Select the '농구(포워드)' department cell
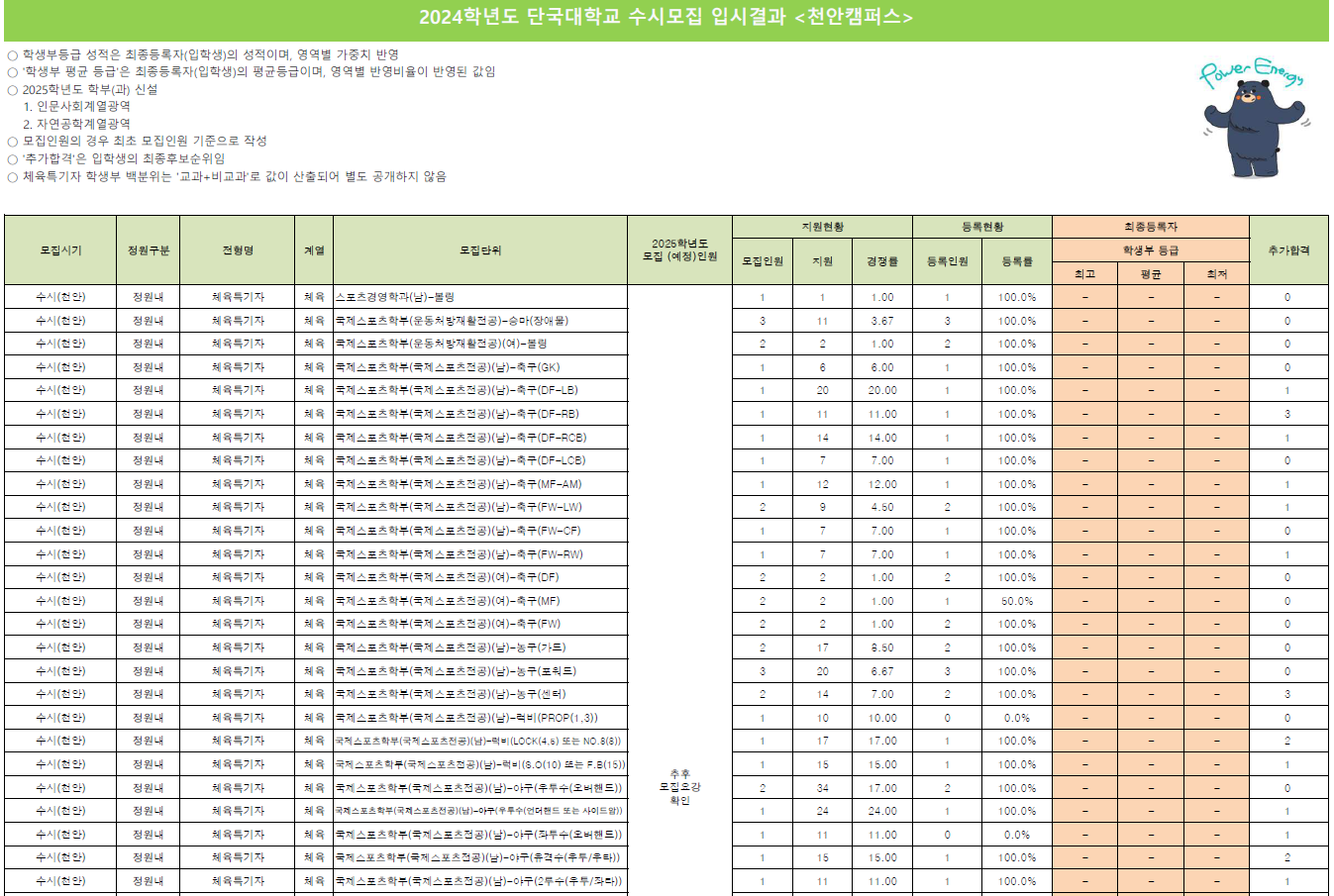 tap(480, 671)
